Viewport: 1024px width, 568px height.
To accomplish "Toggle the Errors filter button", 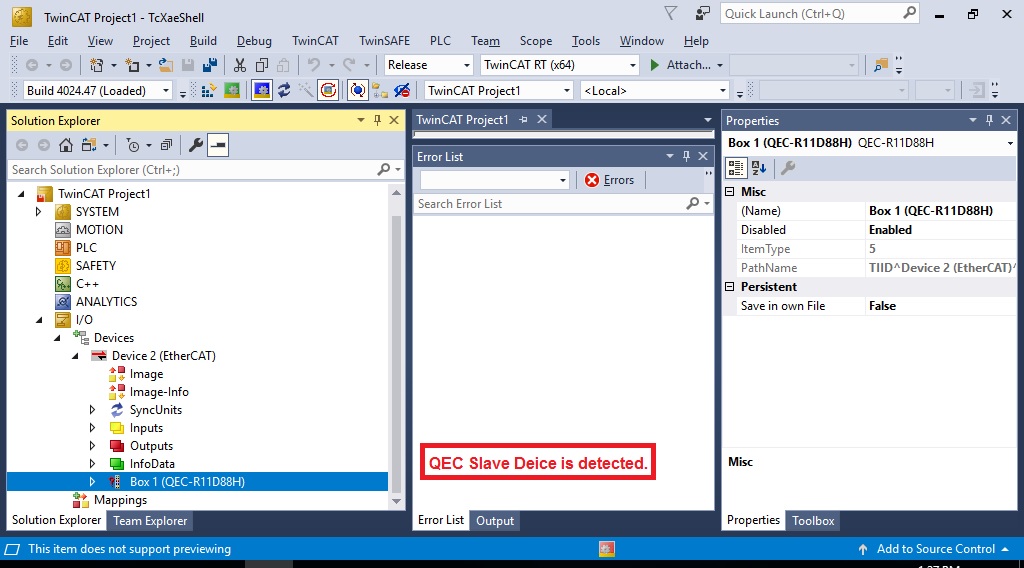I will coord(609,180).
